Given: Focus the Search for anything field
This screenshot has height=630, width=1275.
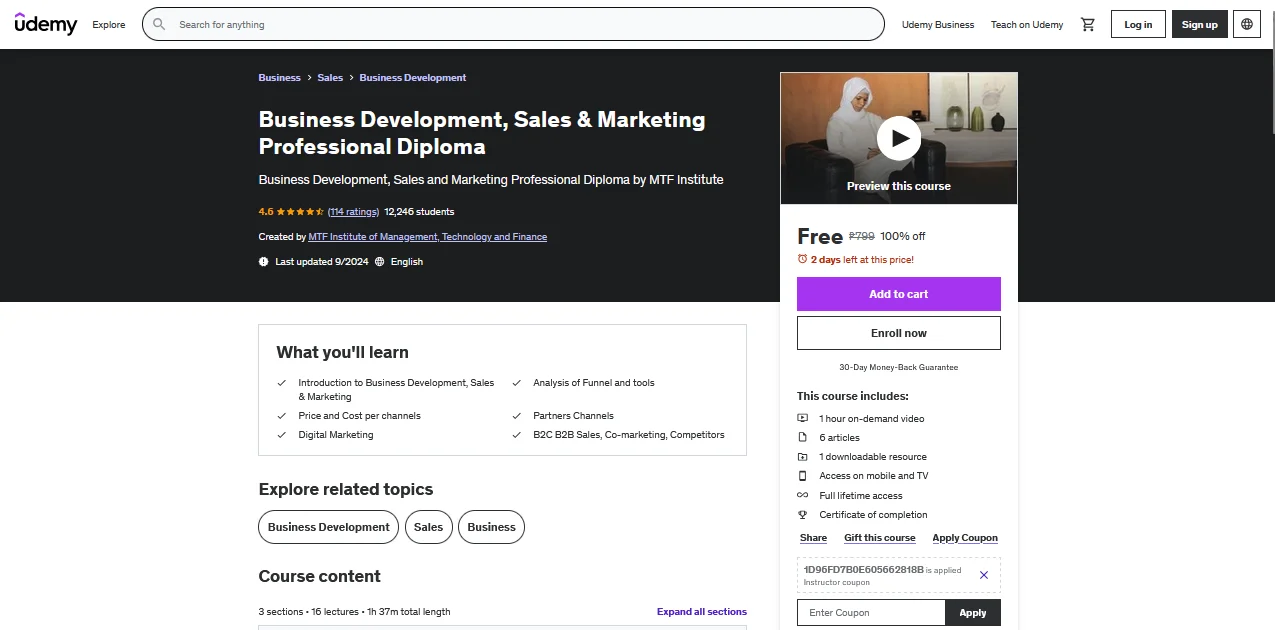Looking at the screenshot, I should tap(513, 24).
